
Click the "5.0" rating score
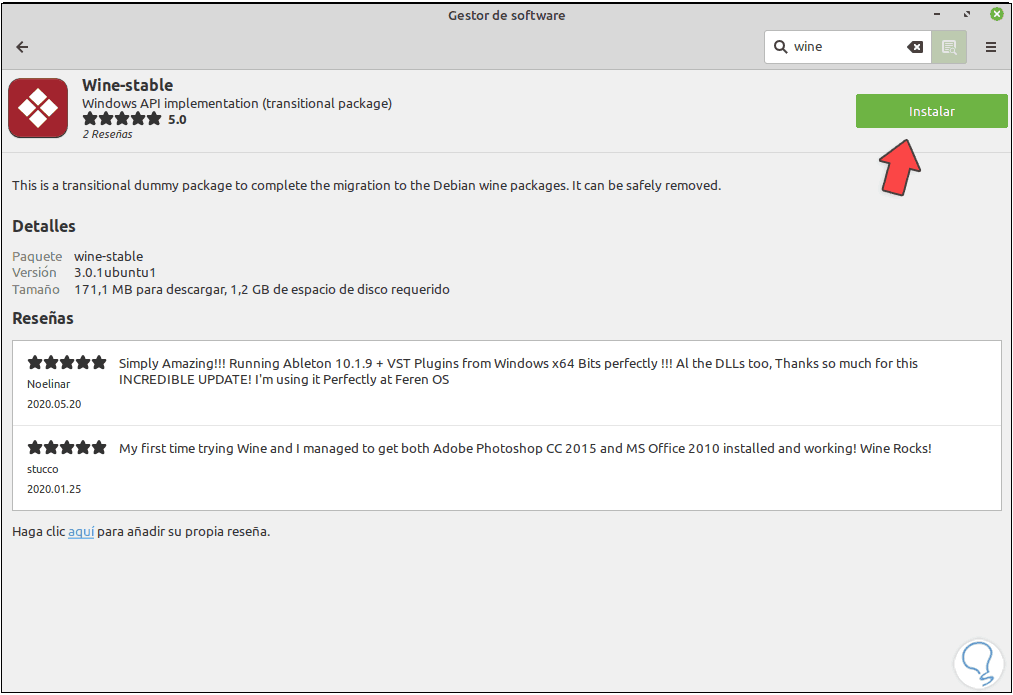click(x=177, y=119)
